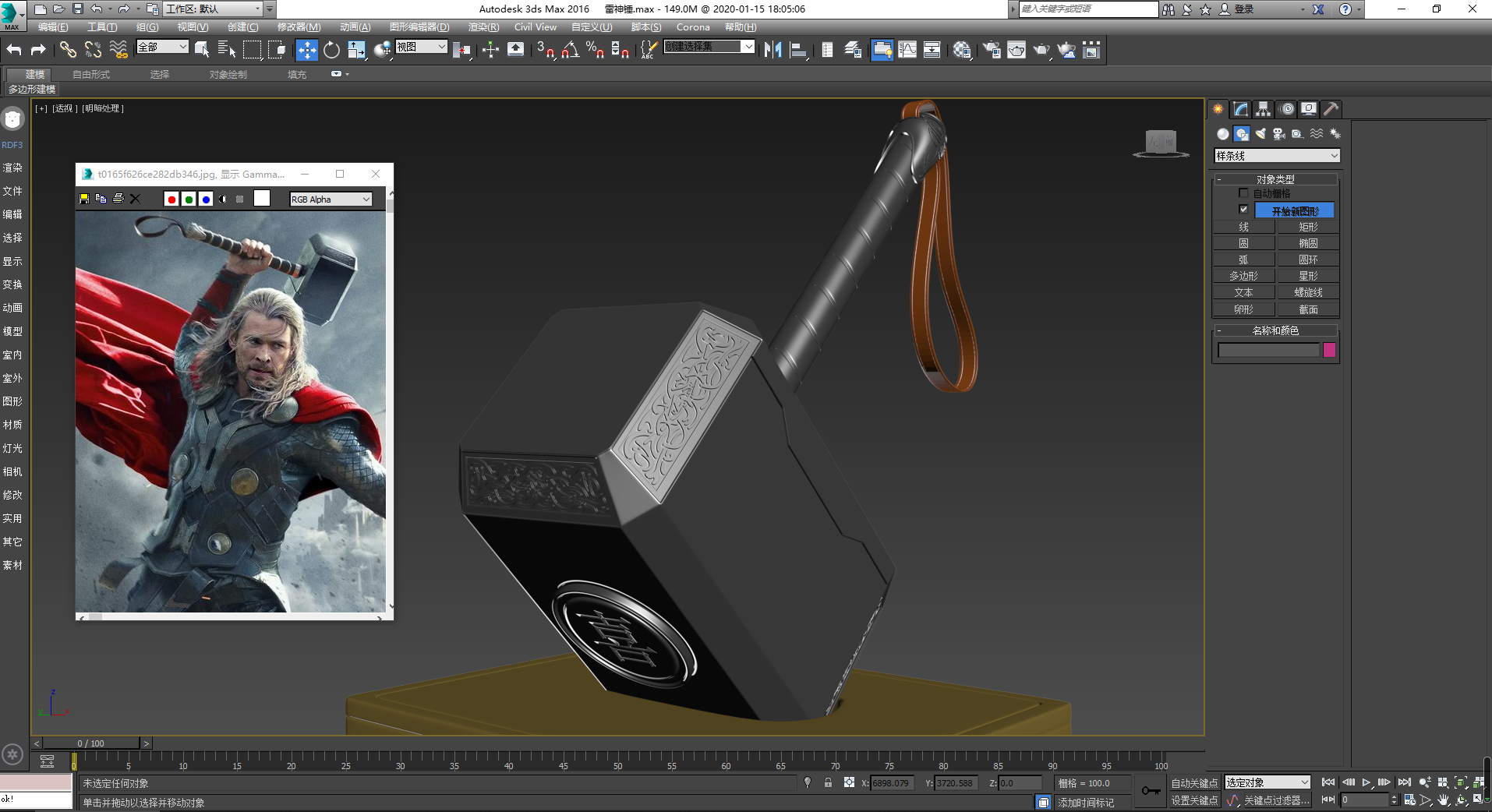The width and height of the screenshot is (1492, 812).
Task: Click the Unlink Selection tool
Action: point(93,50)
